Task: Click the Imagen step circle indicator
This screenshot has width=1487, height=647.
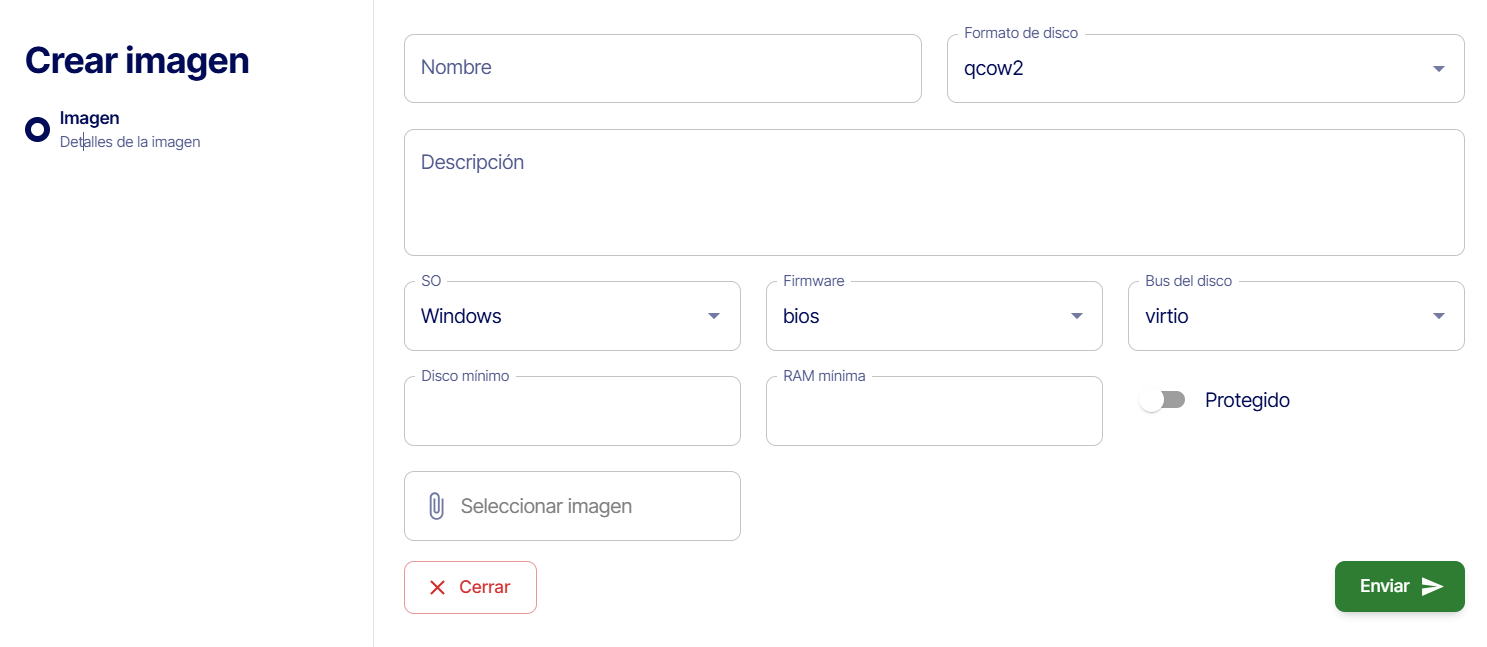Action: [37, 129]
